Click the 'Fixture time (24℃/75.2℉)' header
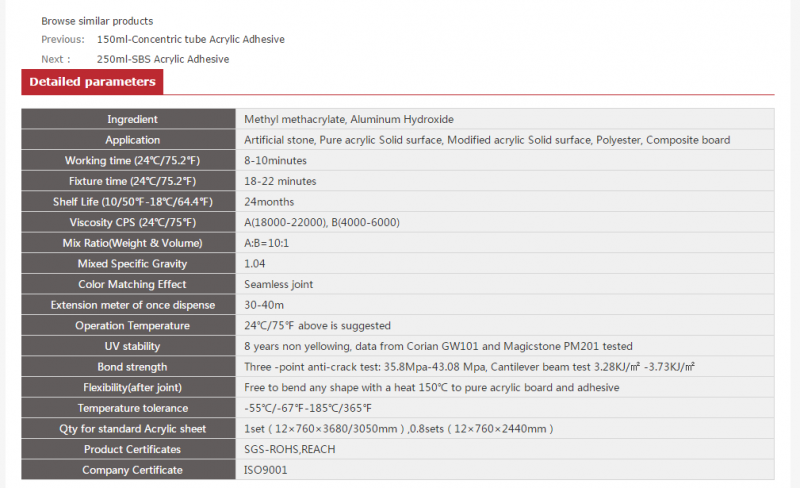This screenshot has height=488, width=800. 128,181
